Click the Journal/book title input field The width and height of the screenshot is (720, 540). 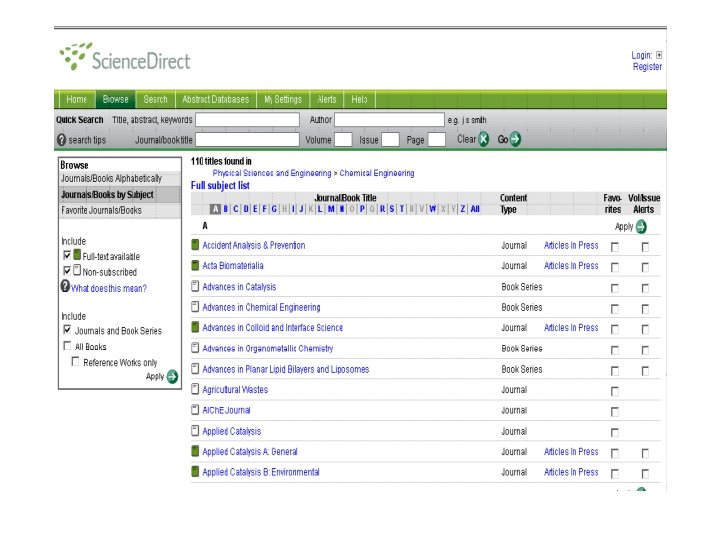(x=248, y=140)
